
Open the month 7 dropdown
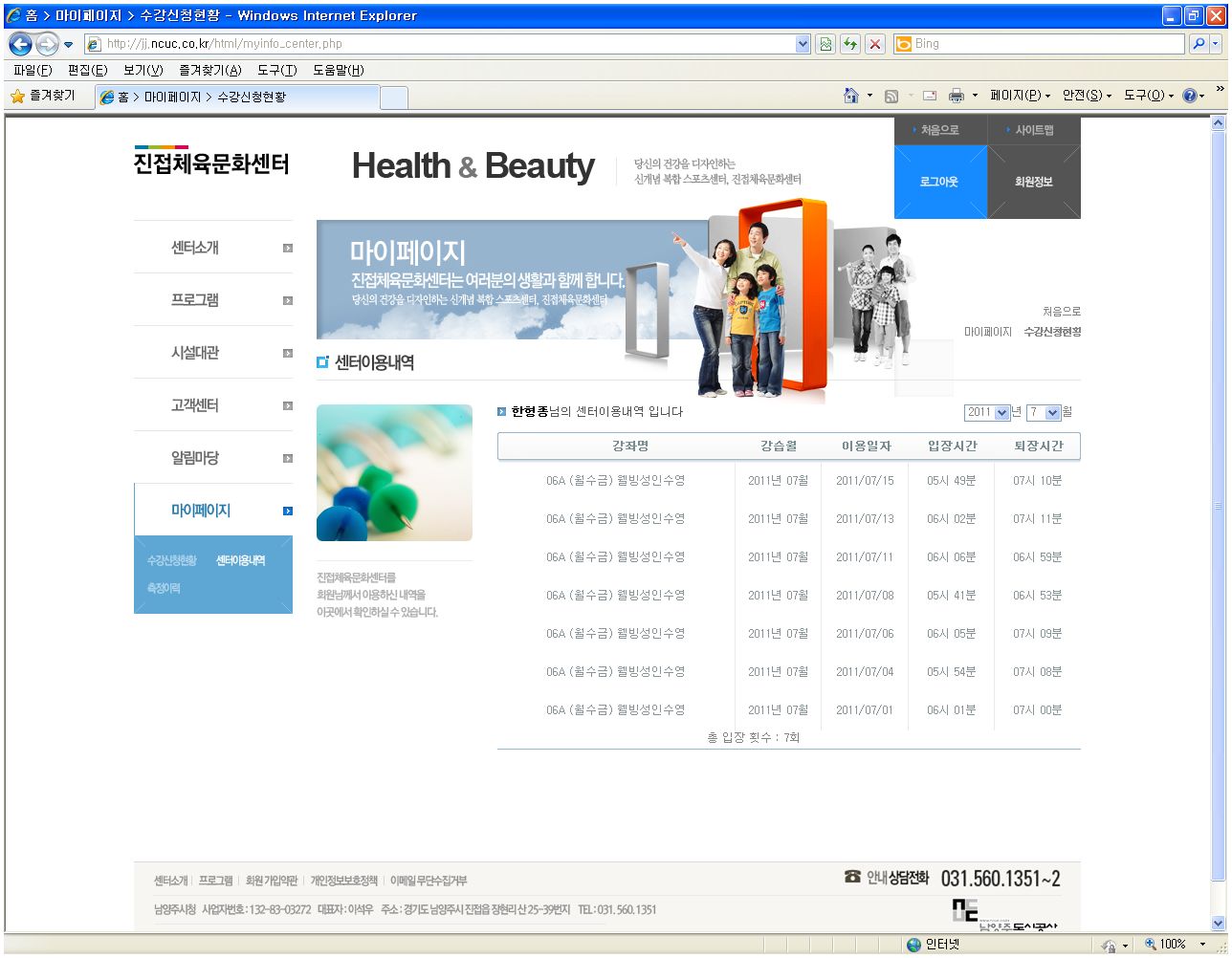[x=1052, y=413]
